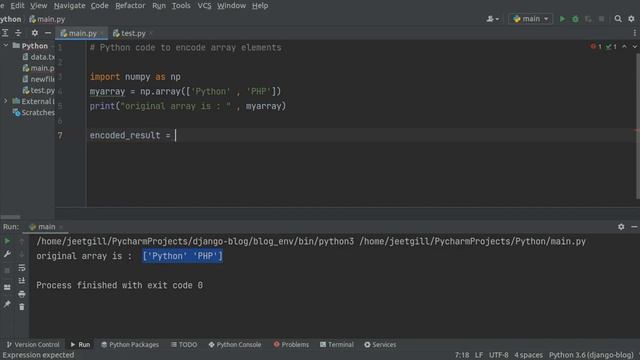Open Run panel gear options
The width and height of the screenshot is (640, 360).
[621, 227]
